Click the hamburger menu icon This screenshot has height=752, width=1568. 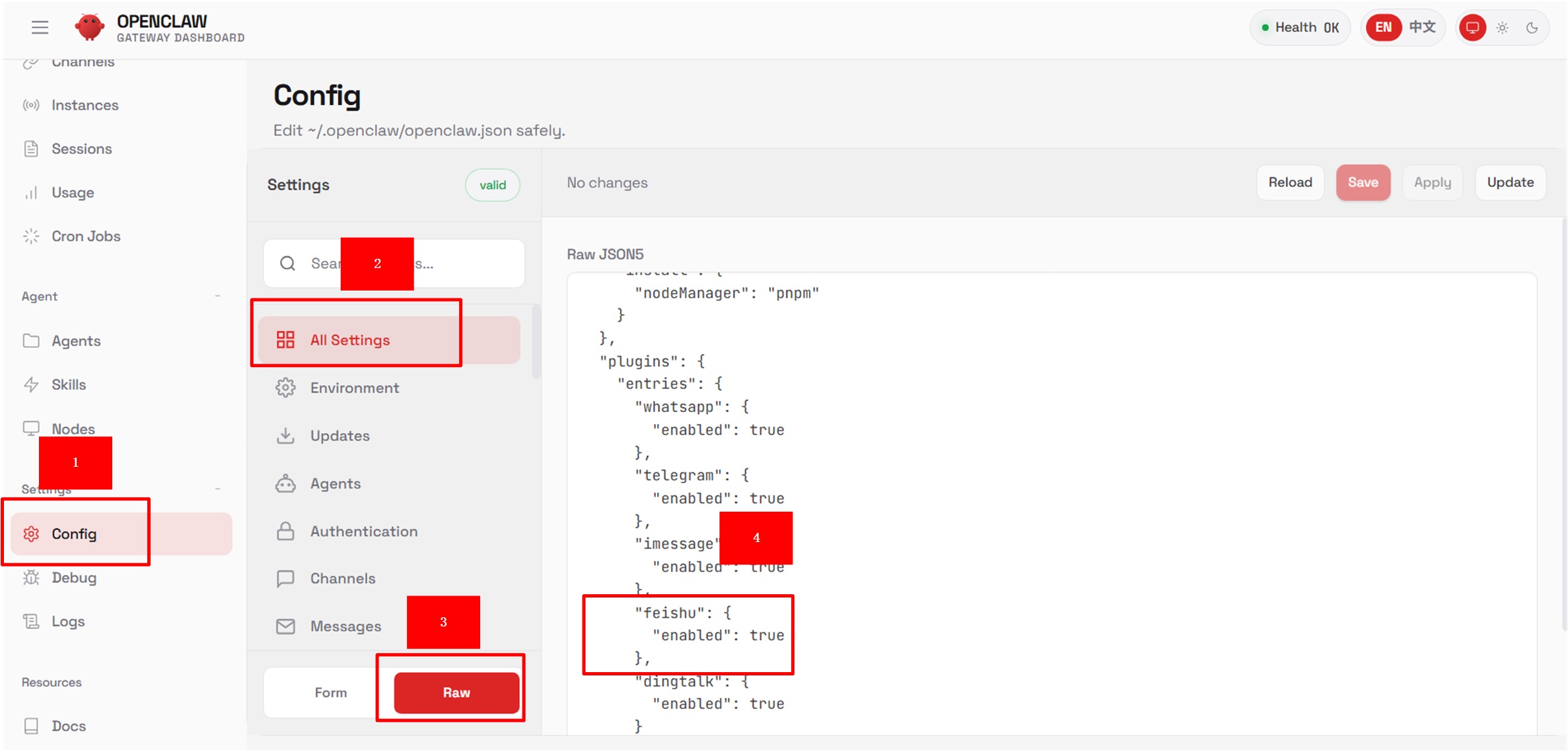point(40,27)
